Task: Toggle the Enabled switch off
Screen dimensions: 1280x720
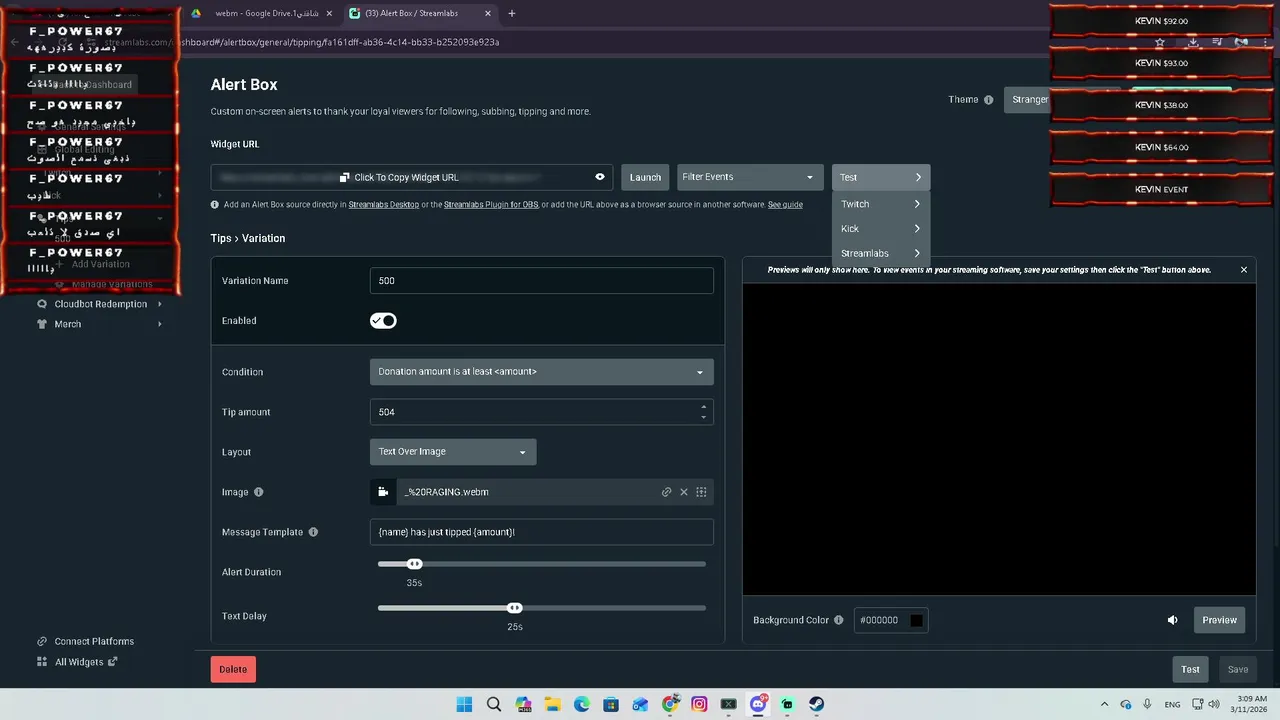Action: tap(383, 321)
